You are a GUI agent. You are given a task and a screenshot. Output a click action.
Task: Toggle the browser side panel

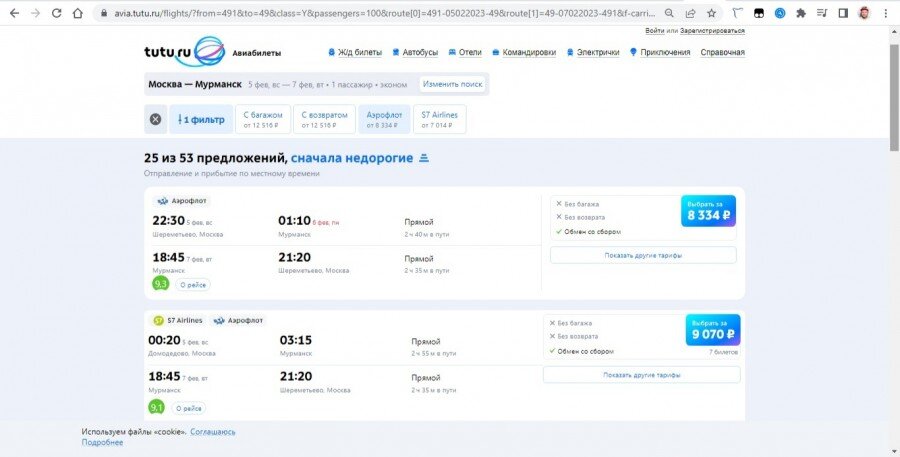(x=843, y=13)
